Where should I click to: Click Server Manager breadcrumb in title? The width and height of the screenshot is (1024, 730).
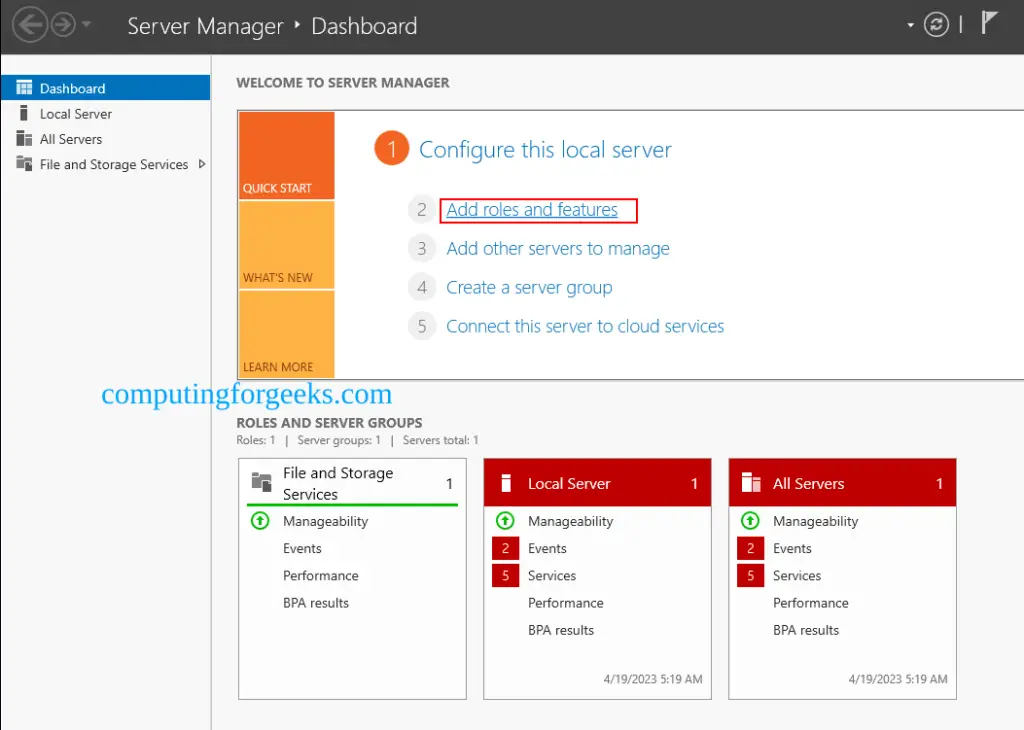coord(205,26)
